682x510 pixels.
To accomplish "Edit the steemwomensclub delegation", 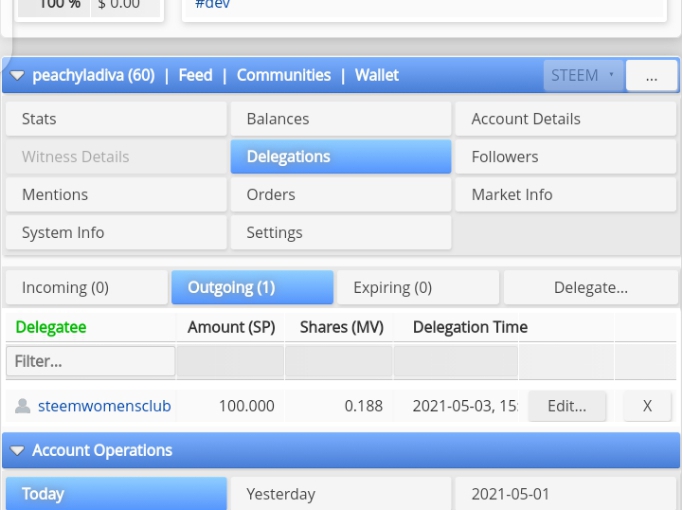I will click(x=567, y=406).
